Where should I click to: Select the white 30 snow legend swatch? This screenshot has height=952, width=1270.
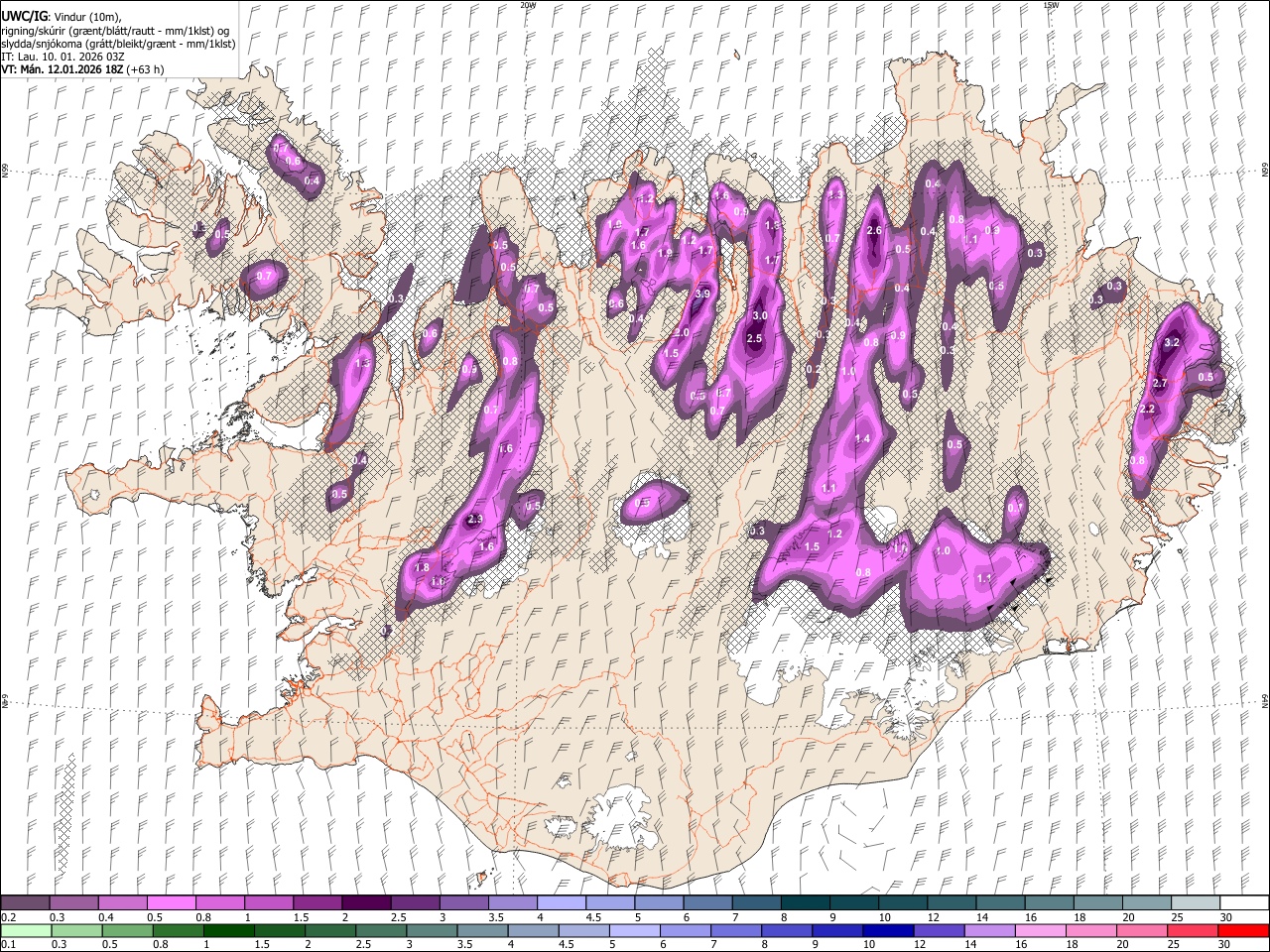coord(1244,903)
